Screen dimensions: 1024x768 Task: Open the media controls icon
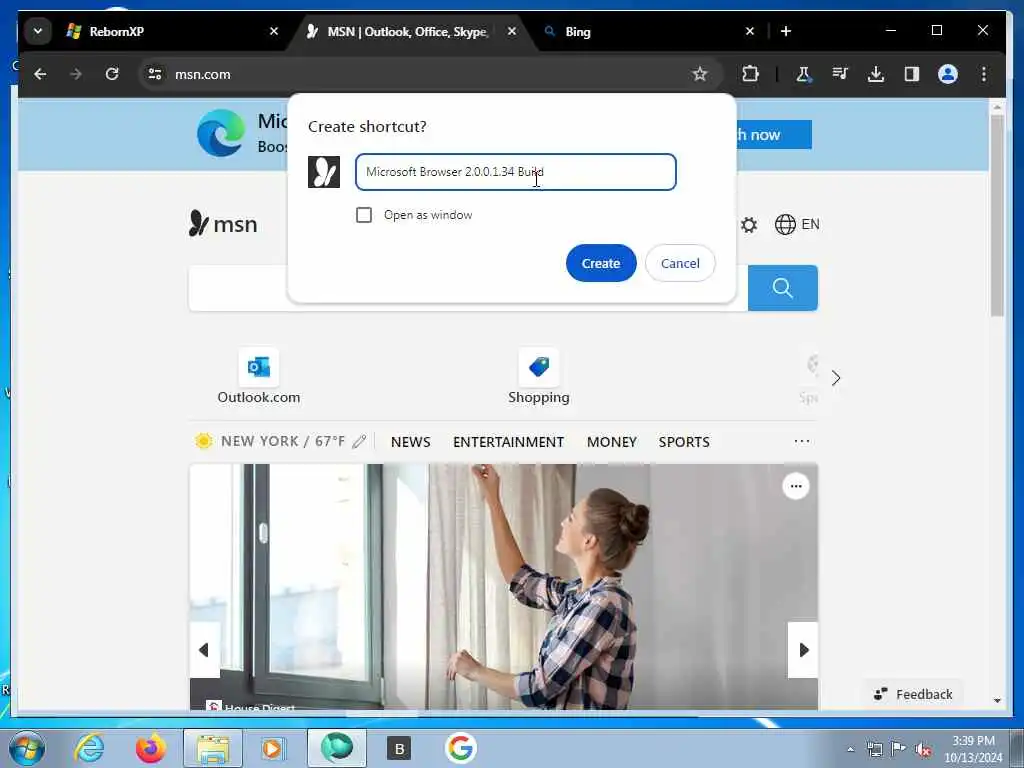[x=840, y=74]
